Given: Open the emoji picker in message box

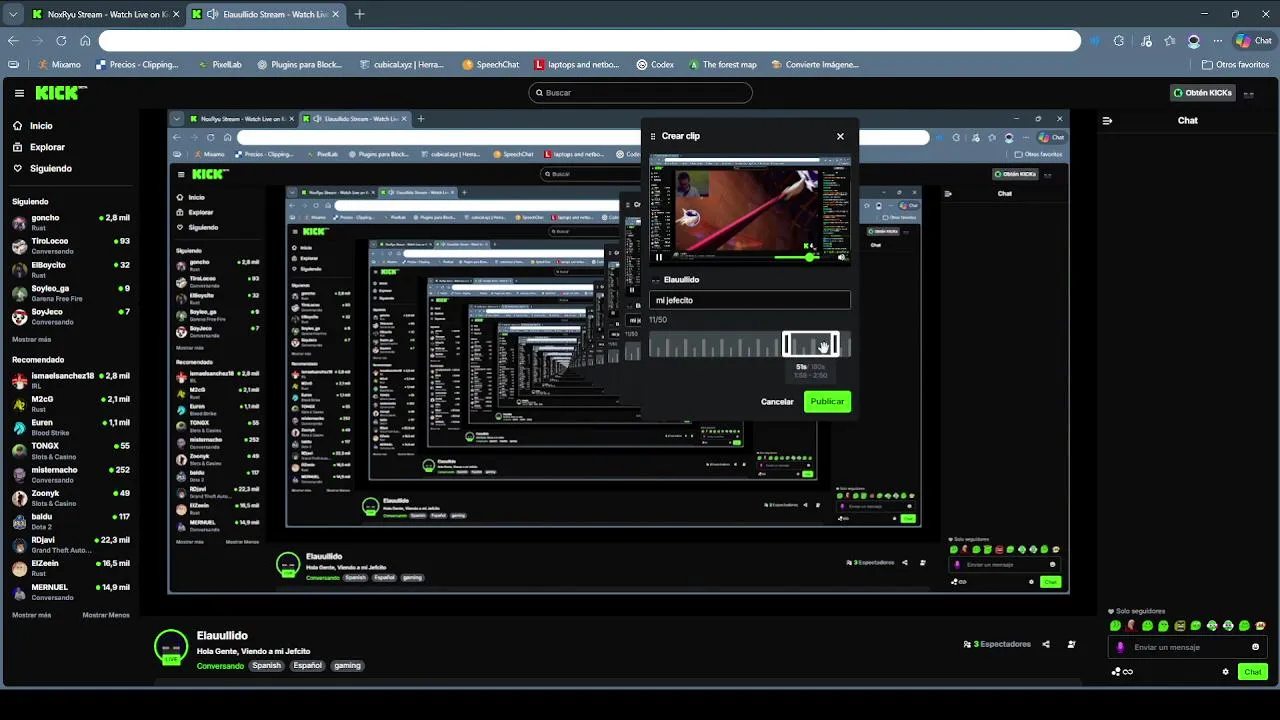Looking at the screenshot, I should [x=1256, y=647].
